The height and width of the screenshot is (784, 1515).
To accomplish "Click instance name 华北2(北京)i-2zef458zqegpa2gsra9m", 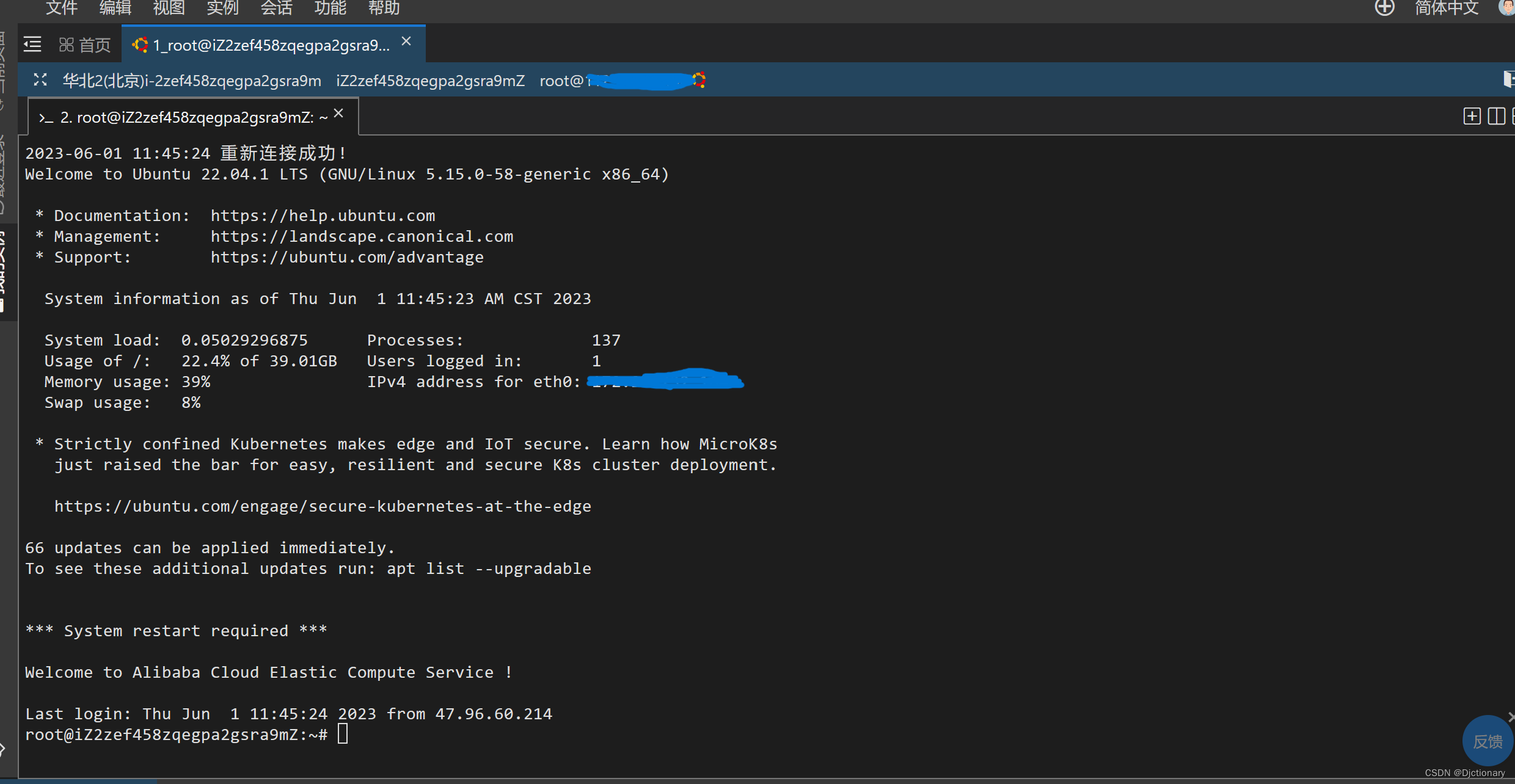I will 192,81.
